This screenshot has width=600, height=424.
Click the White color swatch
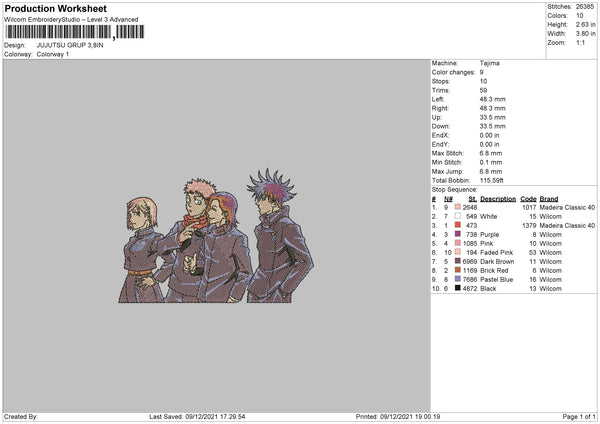pyautogui.click(x=458, y=216)
